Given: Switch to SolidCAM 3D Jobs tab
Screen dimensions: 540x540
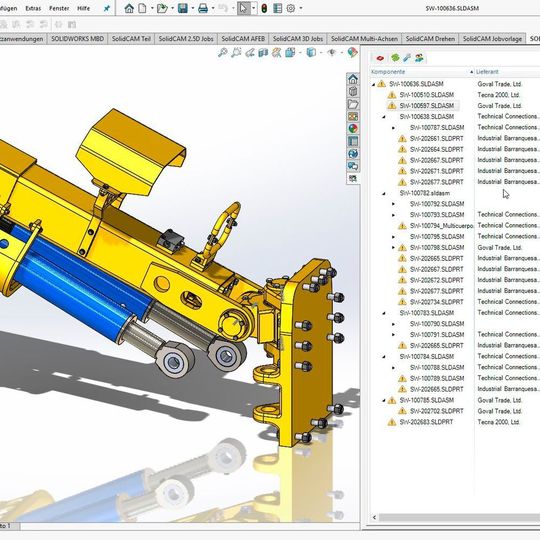Looking at the screenshot, I should tap(298, 39).
